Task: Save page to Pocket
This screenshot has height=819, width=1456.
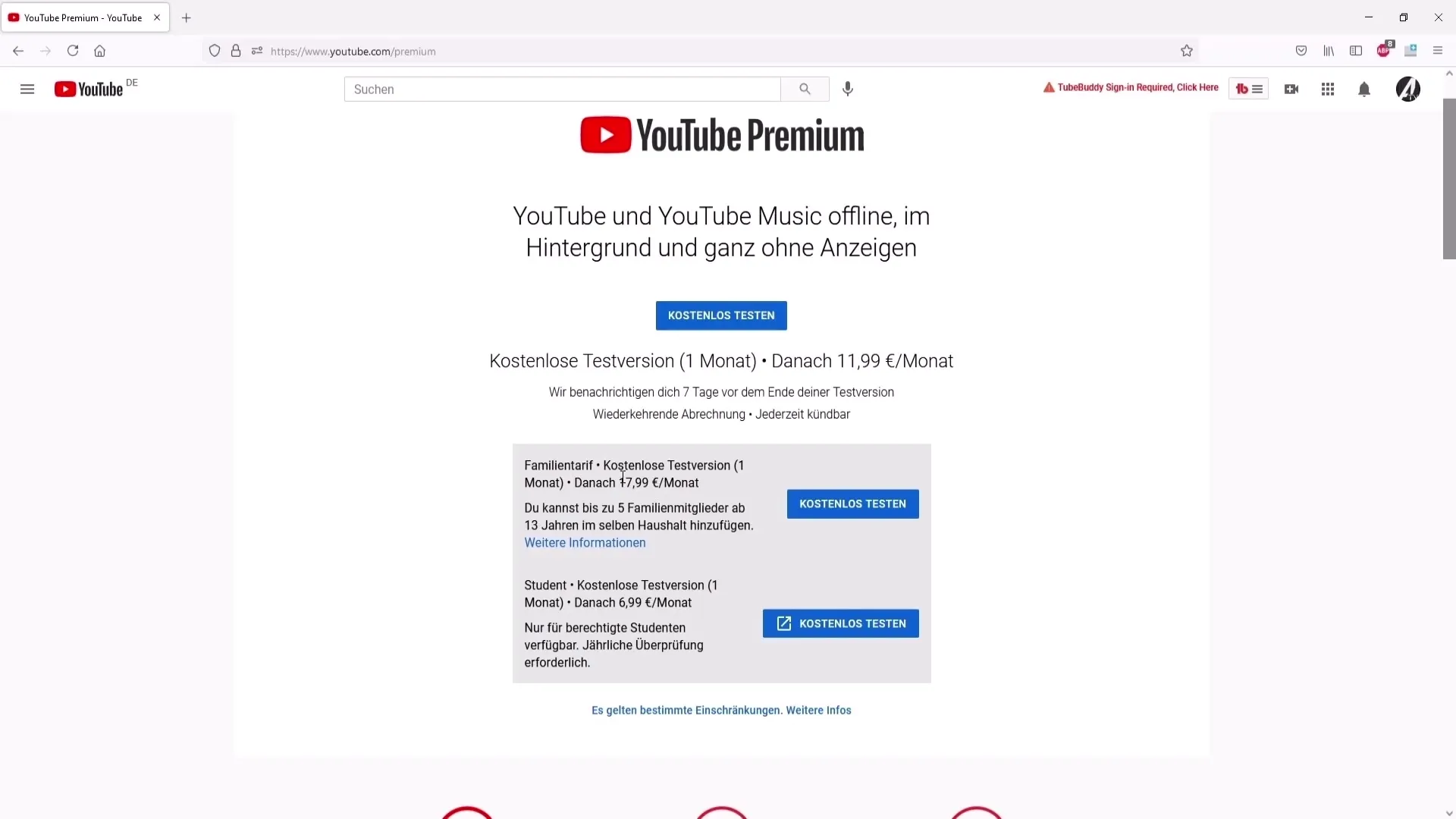Action: [1301, 51]
